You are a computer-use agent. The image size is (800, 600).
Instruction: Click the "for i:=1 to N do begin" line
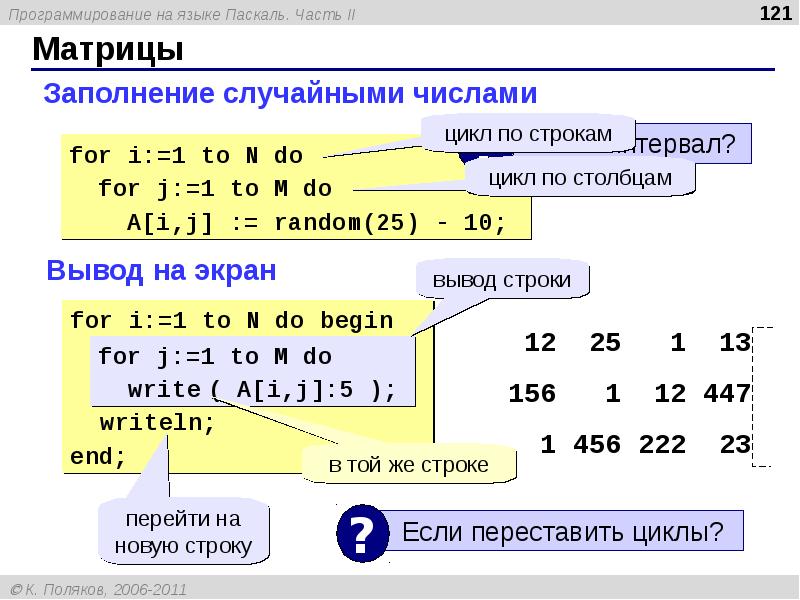[x=231, y=321]
